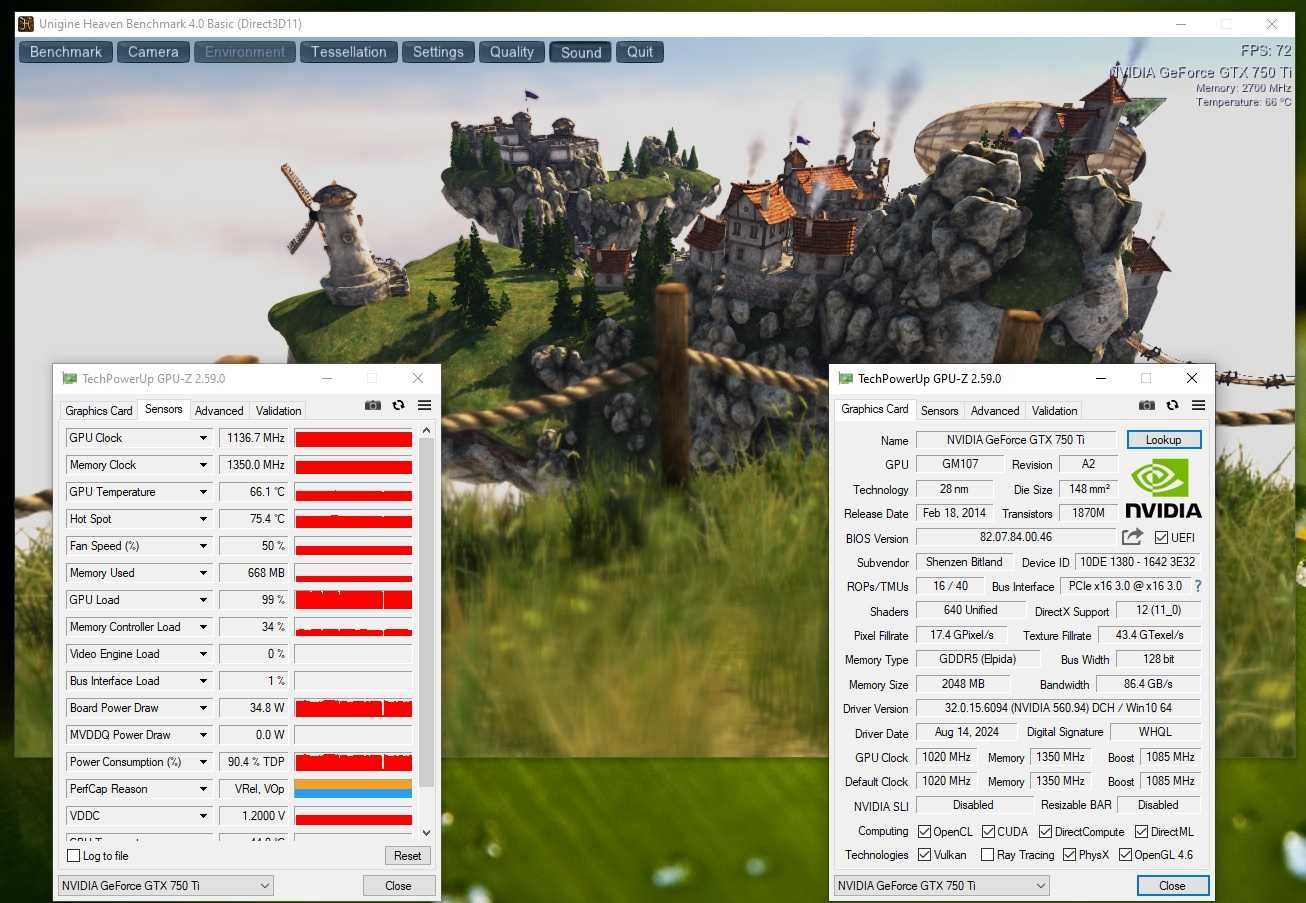Click the Bus Interface question mark icon
The height and width of the screenshot is (903, 1306).
point(1198,586)
